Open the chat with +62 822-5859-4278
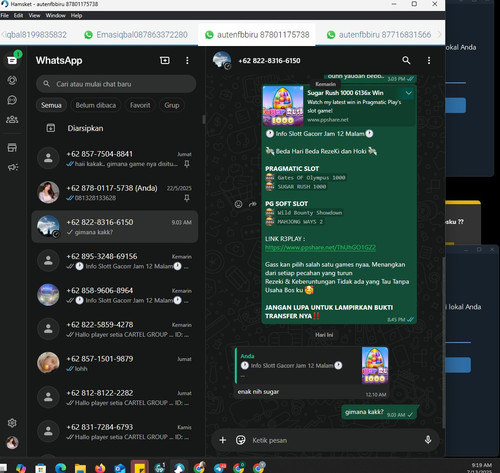This screenshot has height=473, width=500. 115,329
